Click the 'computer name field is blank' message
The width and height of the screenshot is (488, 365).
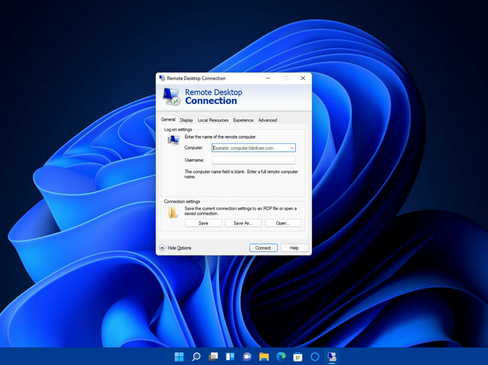(x=241, y=174)
